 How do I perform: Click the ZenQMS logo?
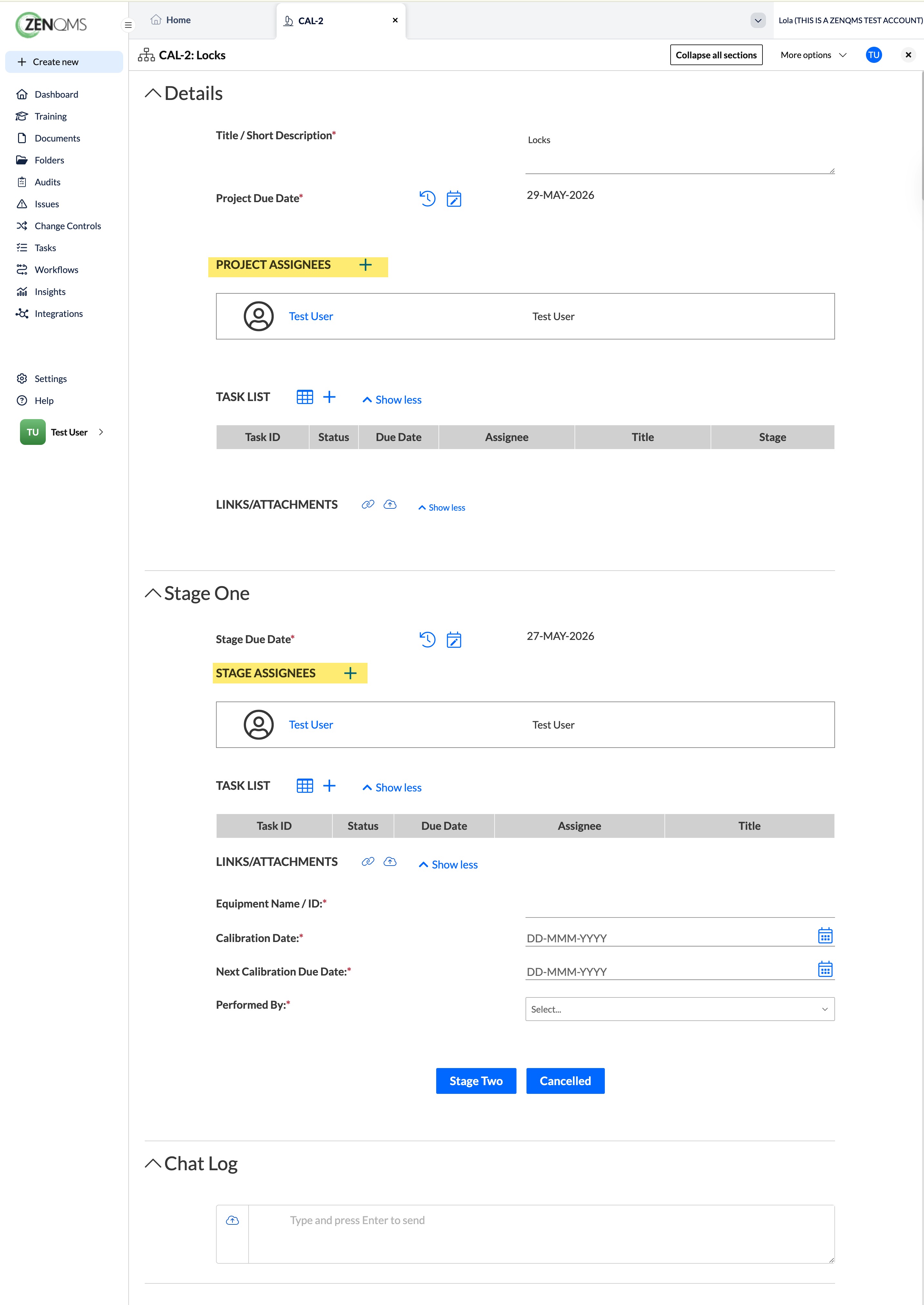pos(51,25)
